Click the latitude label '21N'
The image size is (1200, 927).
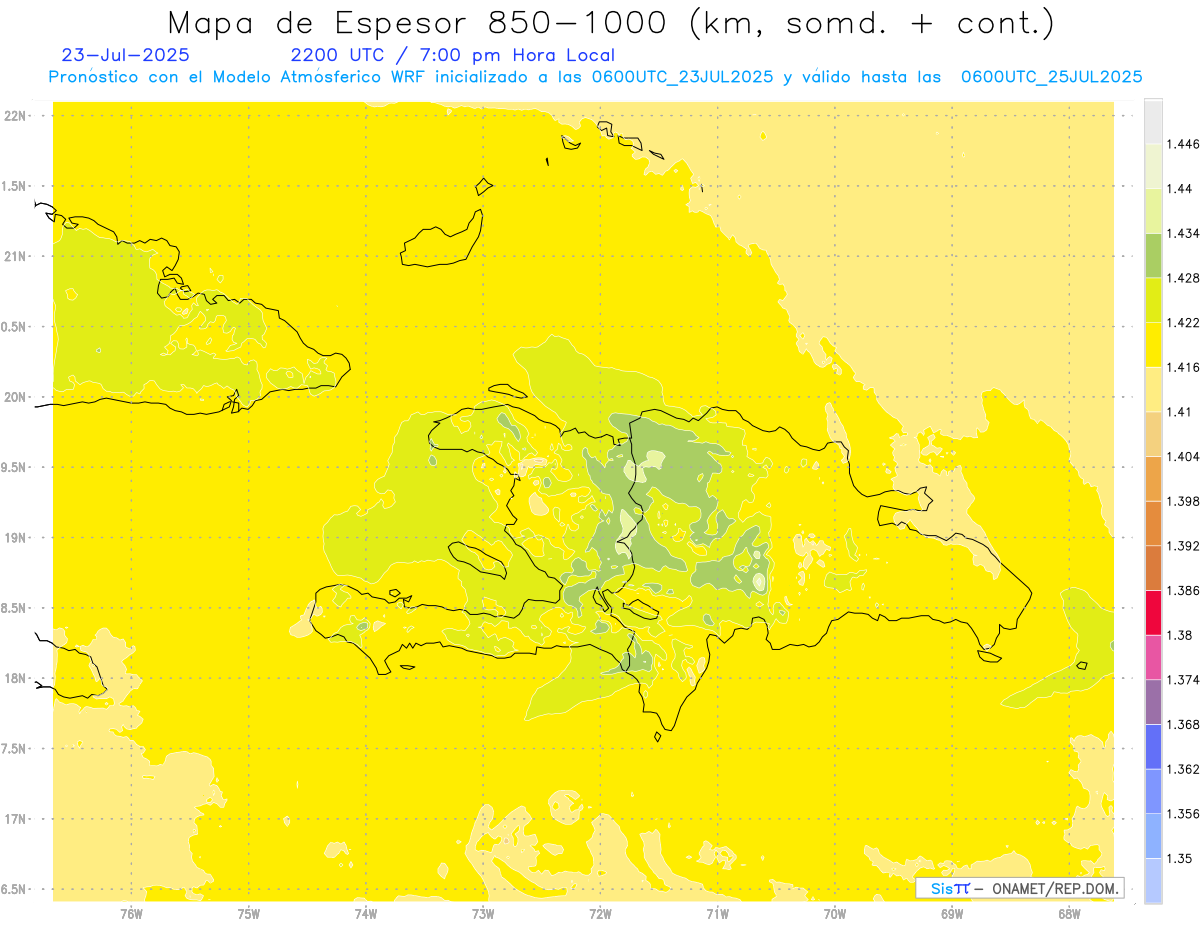click(16, 256)
